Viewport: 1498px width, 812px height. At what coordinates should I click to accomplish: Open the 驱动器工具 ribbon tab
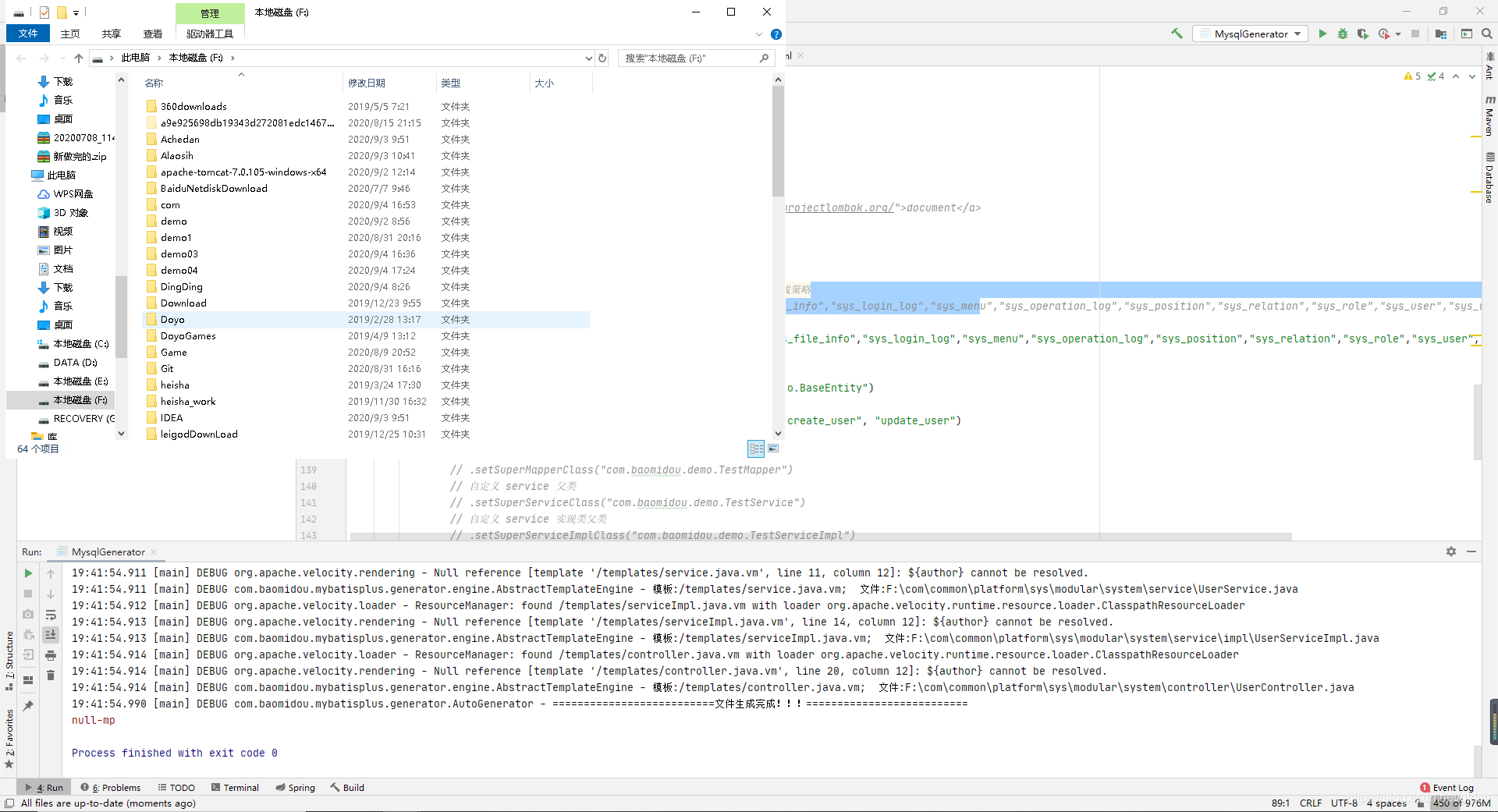[210, 34]
